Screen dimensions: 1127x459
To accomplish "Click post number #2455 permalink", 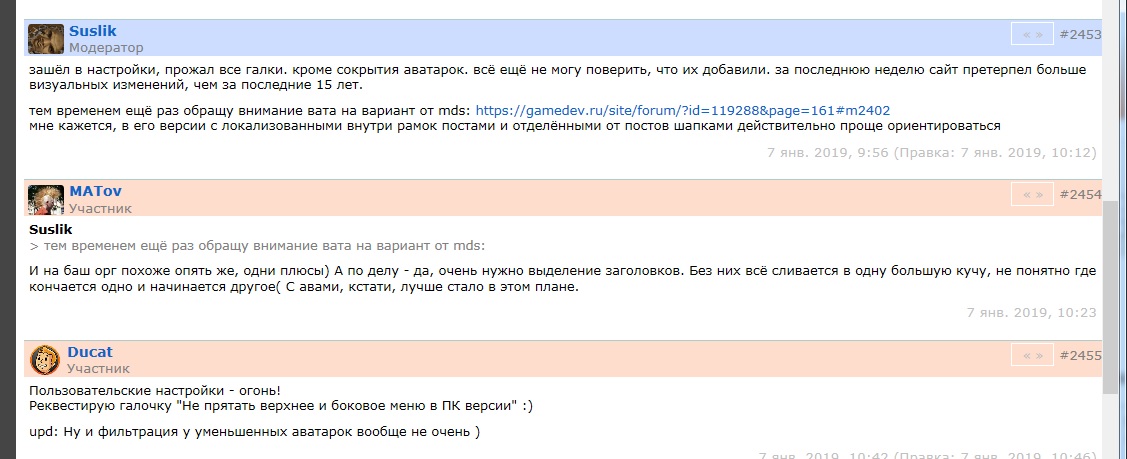I will coord(1080,355).
